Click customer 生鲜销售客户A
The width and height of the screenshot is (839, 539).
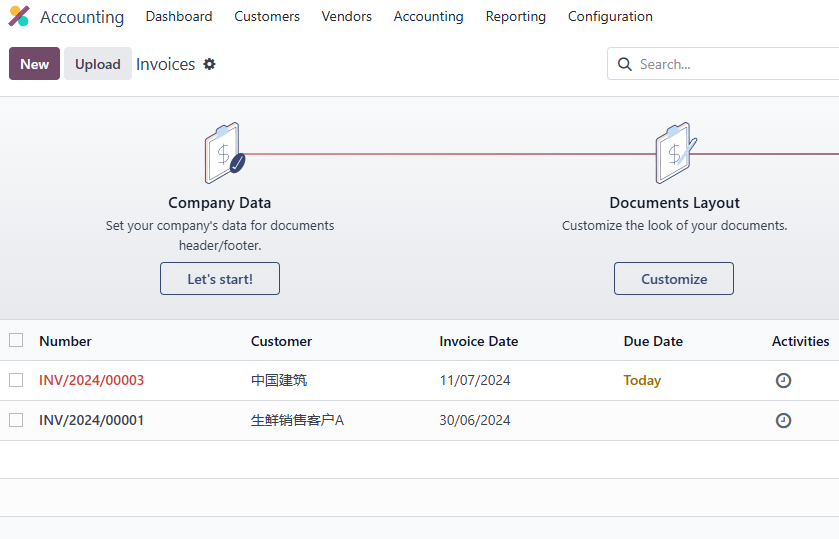tap(298, 420)
